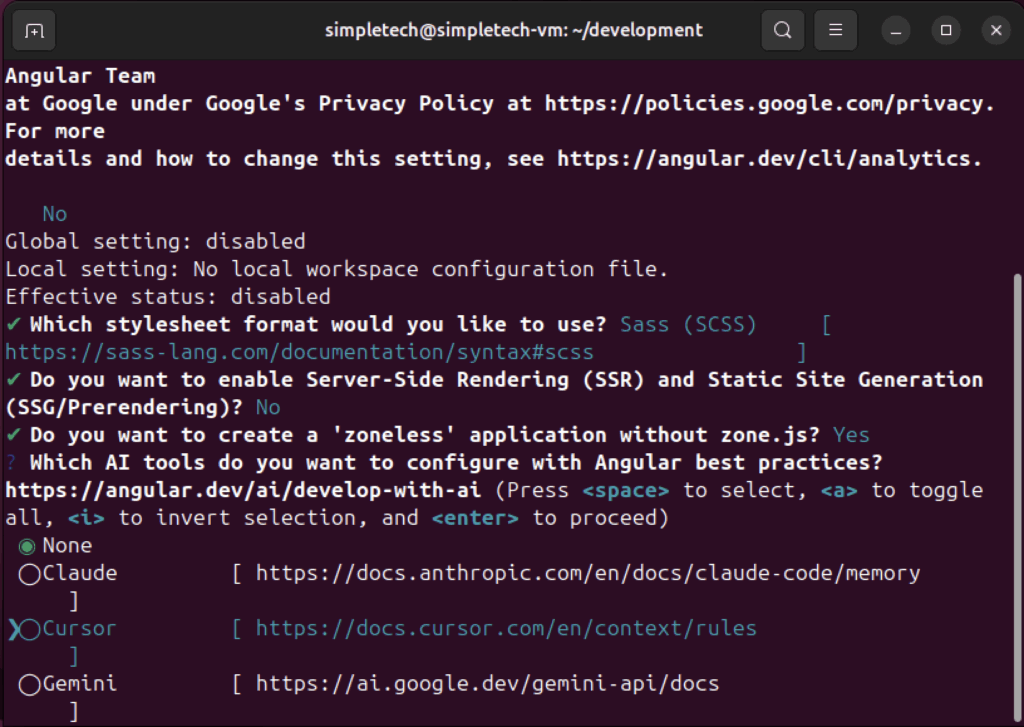Click the green checkmark beside stylesheet format question

pos(13,324)
